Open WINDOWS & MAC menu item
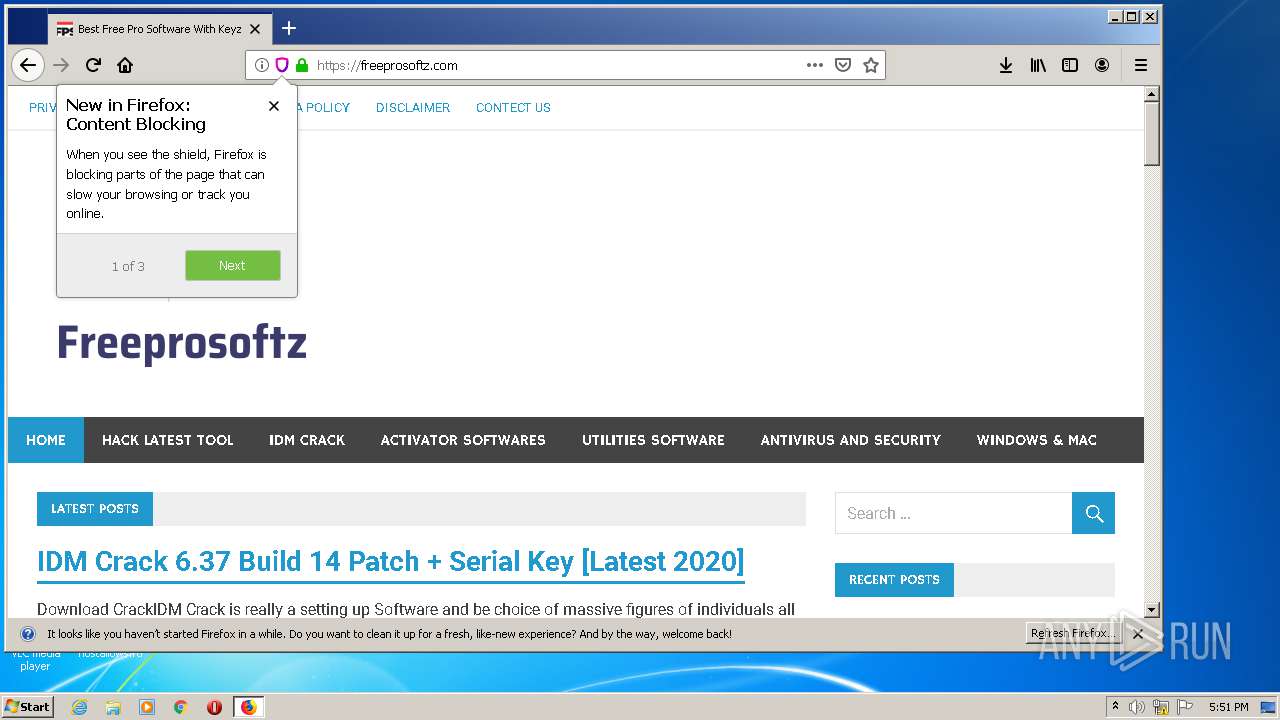 (x=1037, y=440)
